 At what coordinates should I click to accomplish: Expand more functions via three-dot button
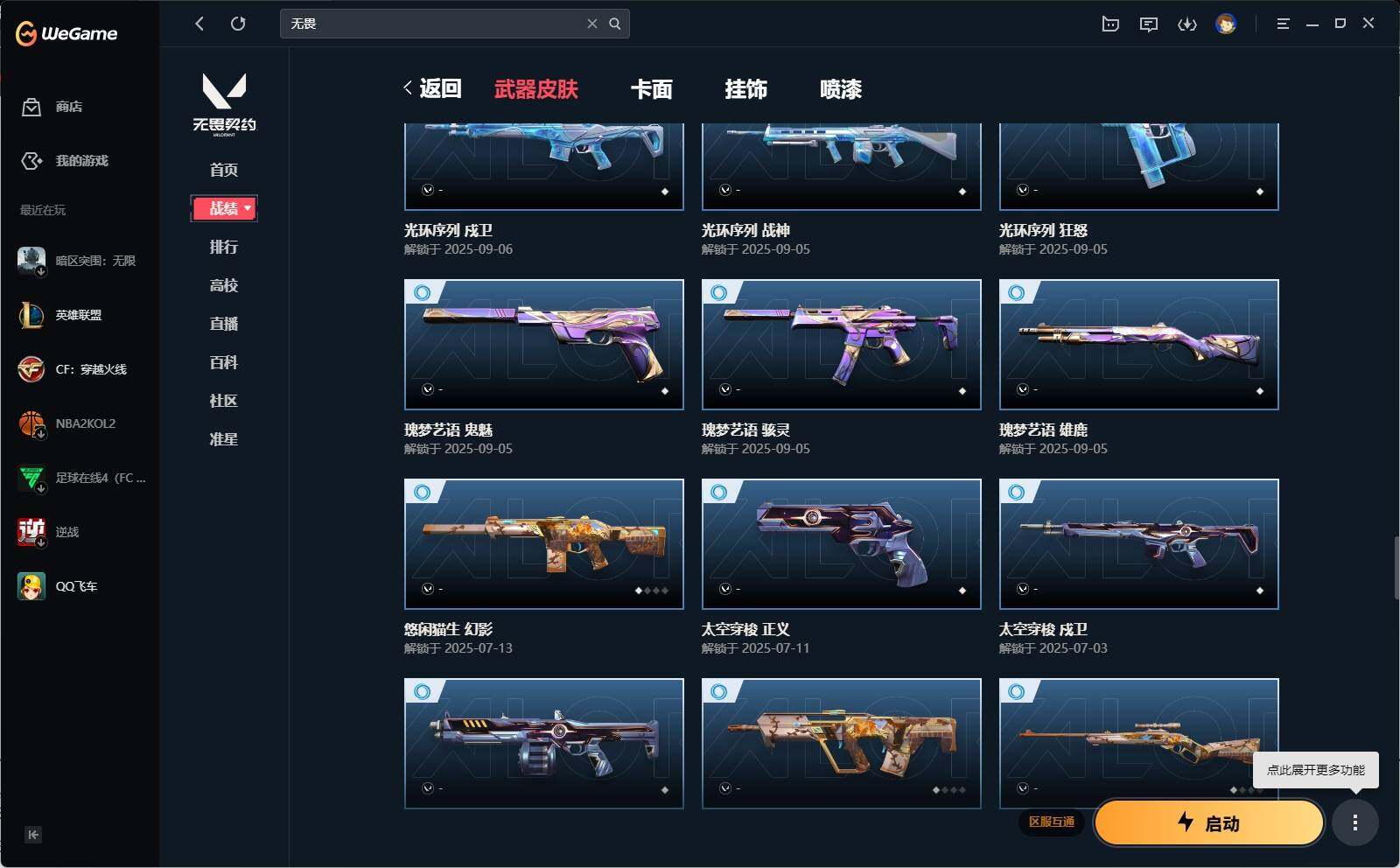[x=1354, y=822]
